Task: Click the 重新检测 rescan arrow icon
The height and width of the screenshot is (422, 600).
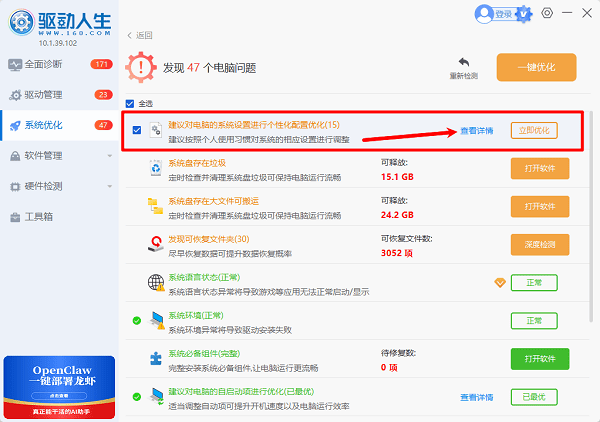Action: (463, 61)
